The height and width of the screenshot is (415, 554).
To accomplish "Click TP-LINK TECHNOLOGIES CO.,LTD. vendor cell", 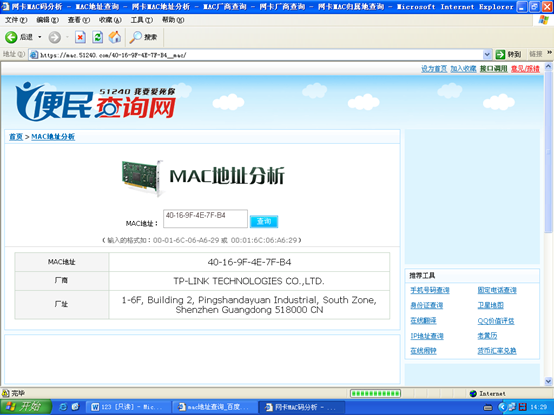I will (x=249, y=281).
